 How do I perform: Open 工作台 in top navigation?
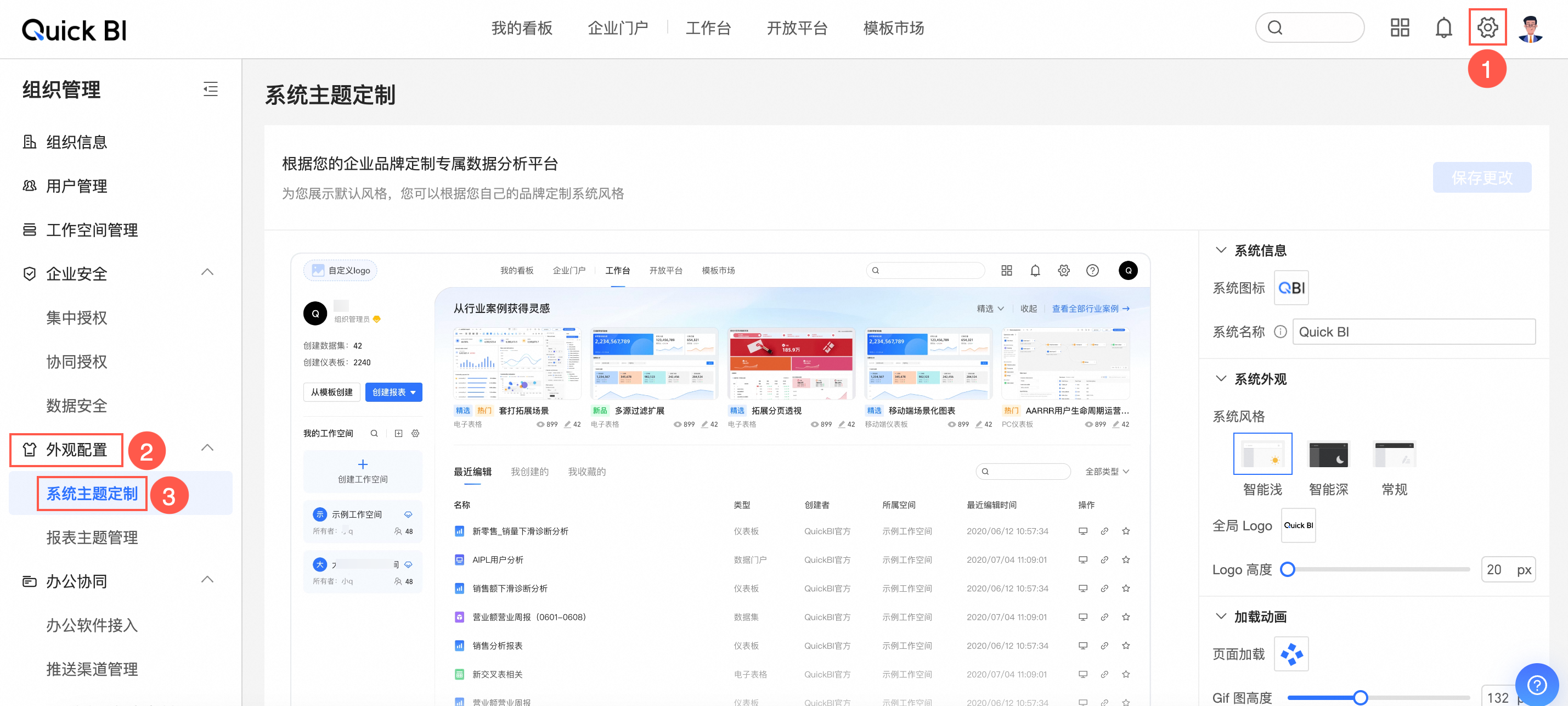point(708,28)
